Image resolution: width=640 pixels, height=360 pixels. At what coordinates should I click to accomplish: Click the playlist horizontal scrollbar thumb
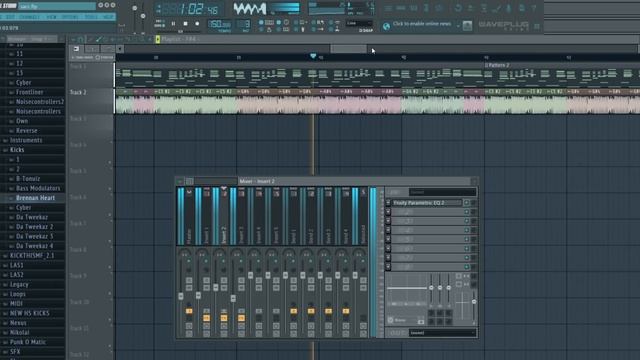(x=348, y=49)
